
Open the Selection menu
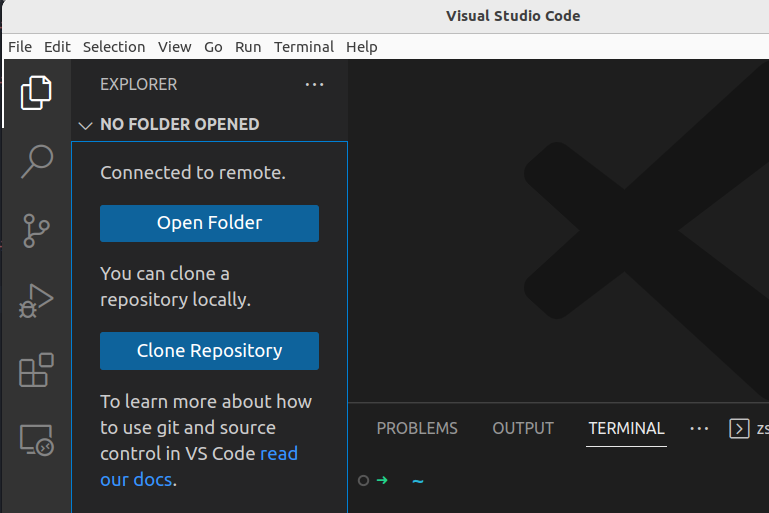point(114,47)
